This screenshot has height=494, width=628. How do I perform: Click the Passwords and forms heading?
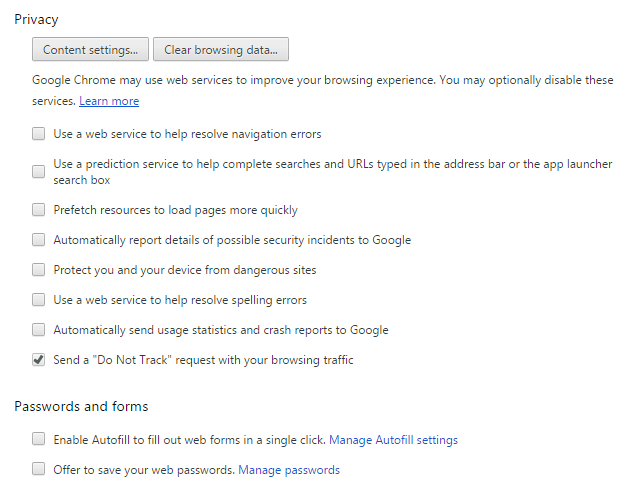[81, 406]
